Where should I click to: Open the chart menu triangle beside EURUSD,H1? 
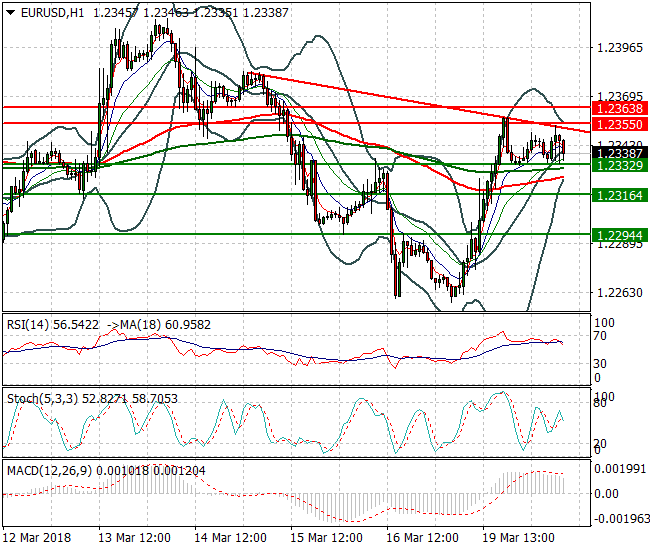[11, 13]
